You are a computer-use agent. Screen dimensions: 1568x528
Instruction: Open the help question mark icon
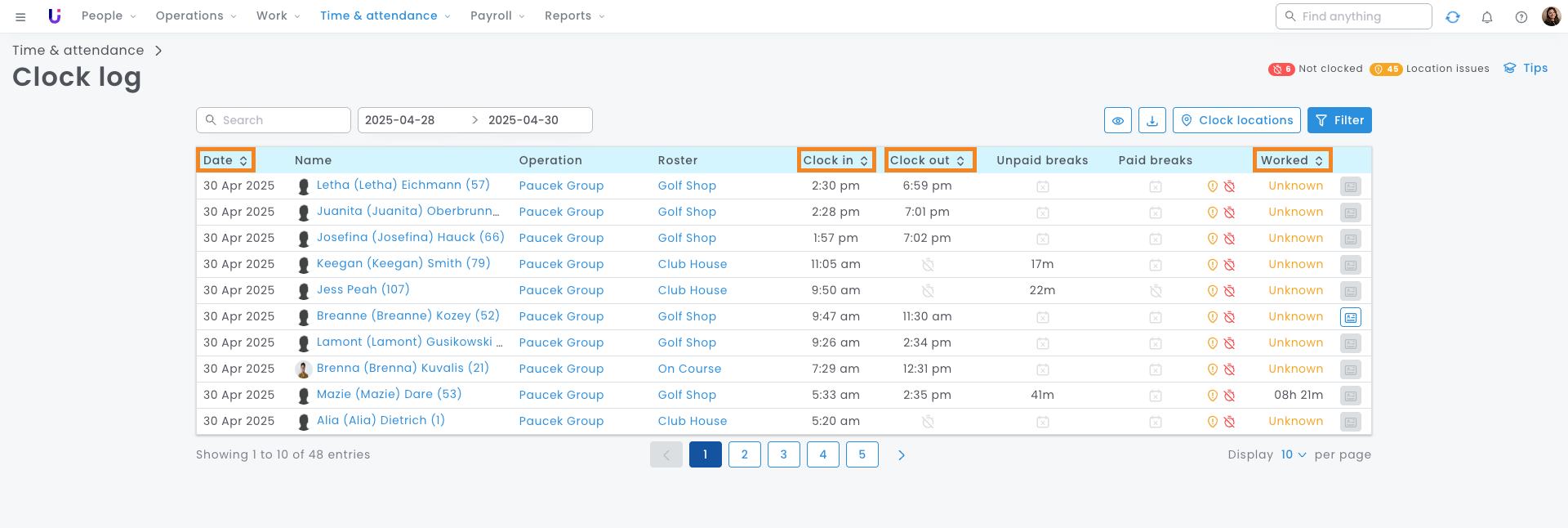tap(1521, 17)
